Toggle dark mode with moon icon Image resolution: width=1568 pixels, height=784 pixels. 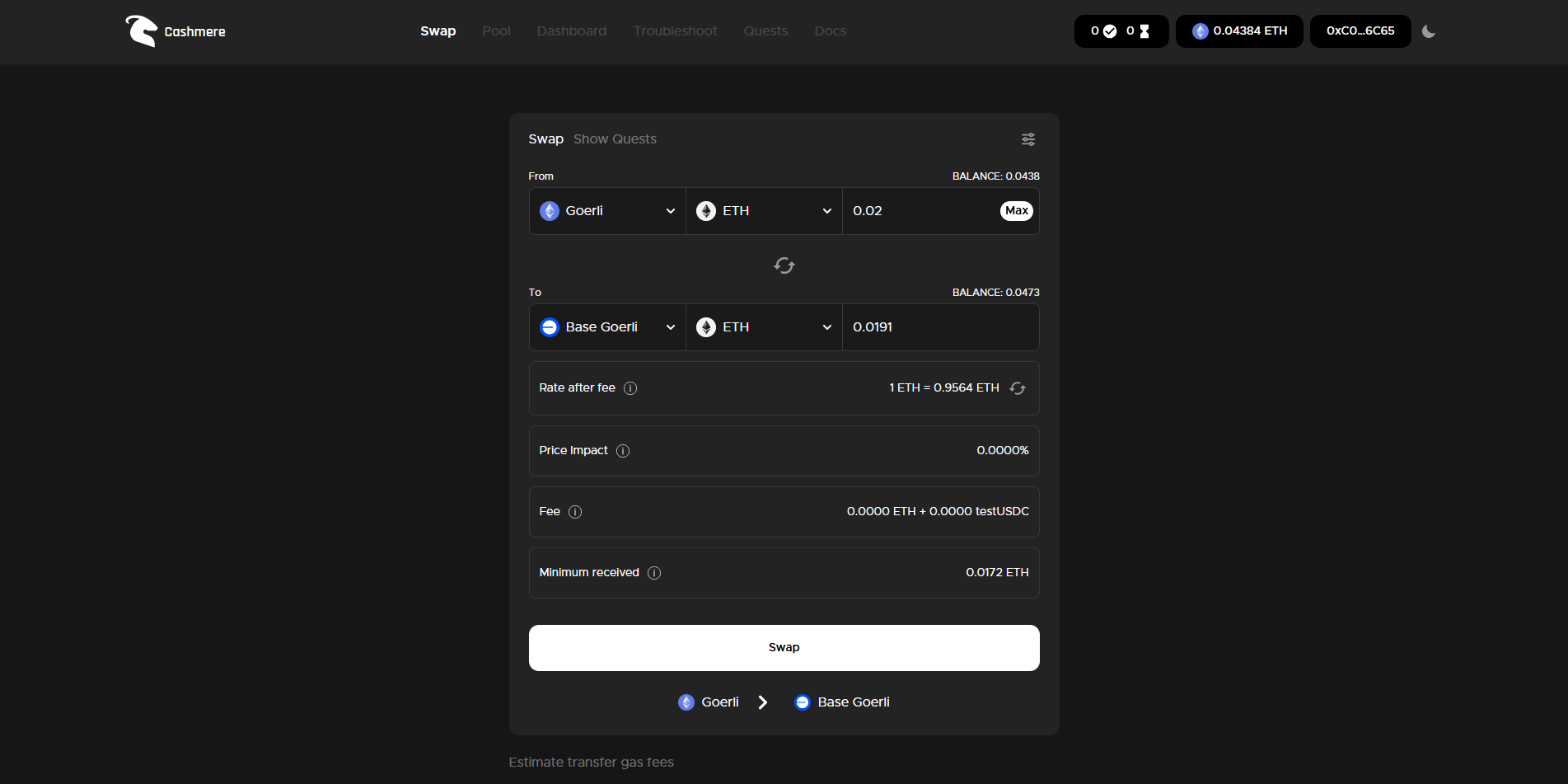(1429, 31)
